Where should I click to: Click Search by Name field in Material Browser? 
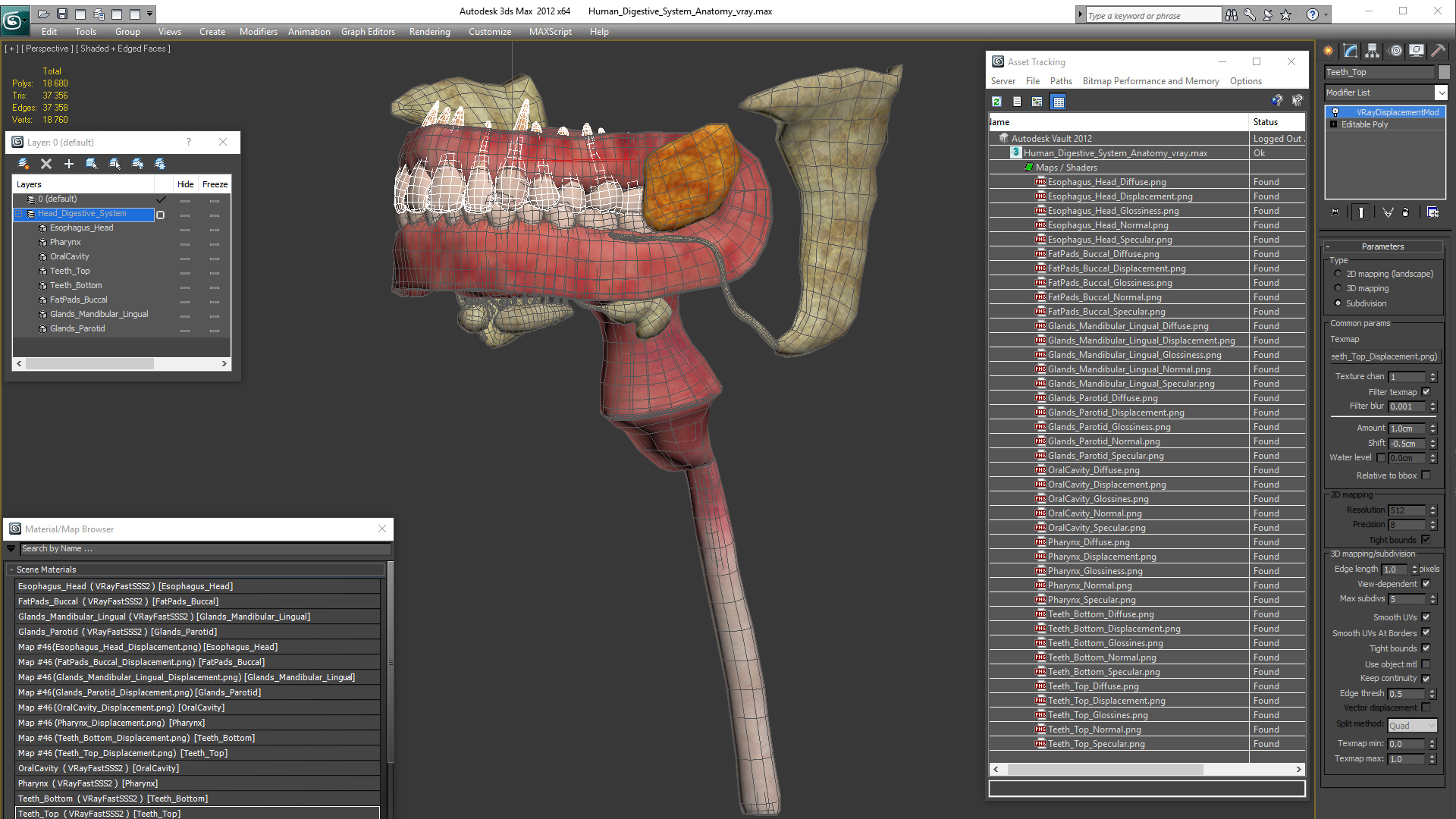coord(205,549)
